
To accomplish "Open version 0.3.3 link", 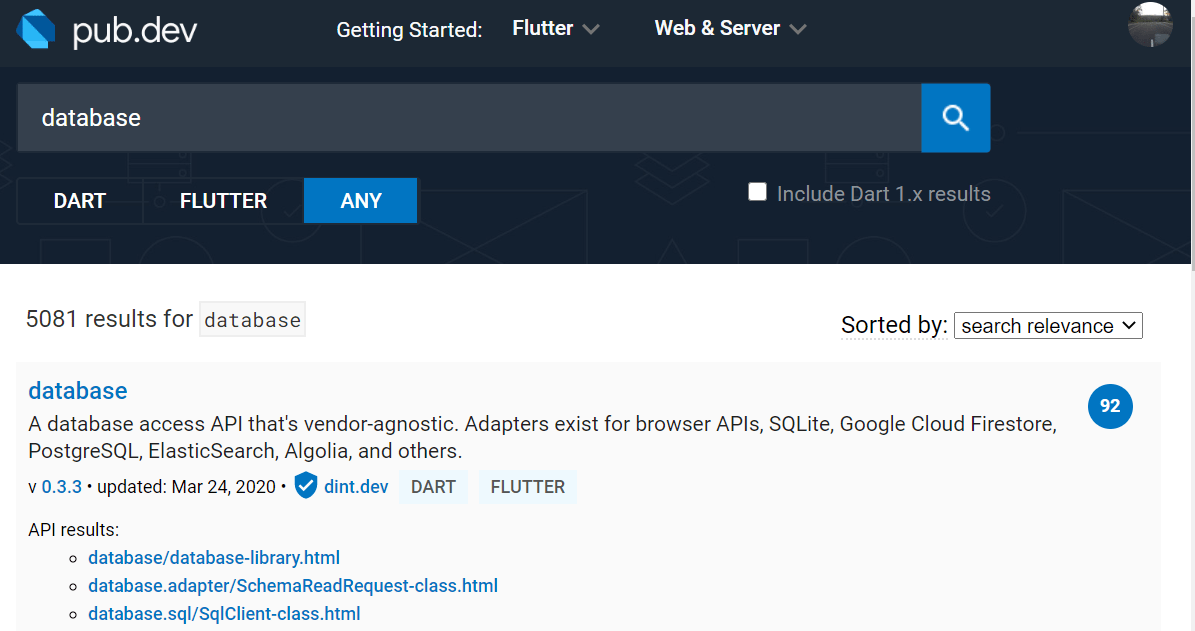I will click(x=62, y=487).
